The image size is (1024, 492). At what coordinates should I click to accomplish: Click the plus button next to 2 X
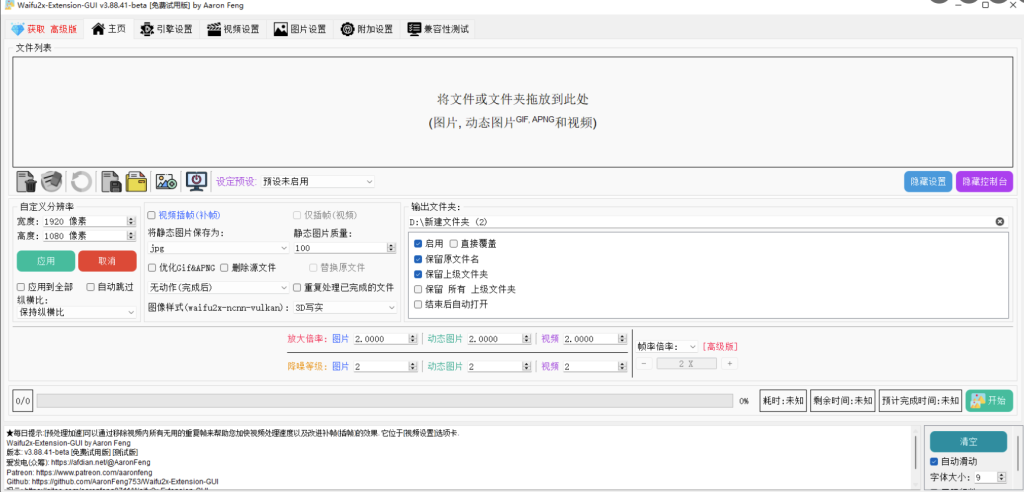click(x=729, y=363)
